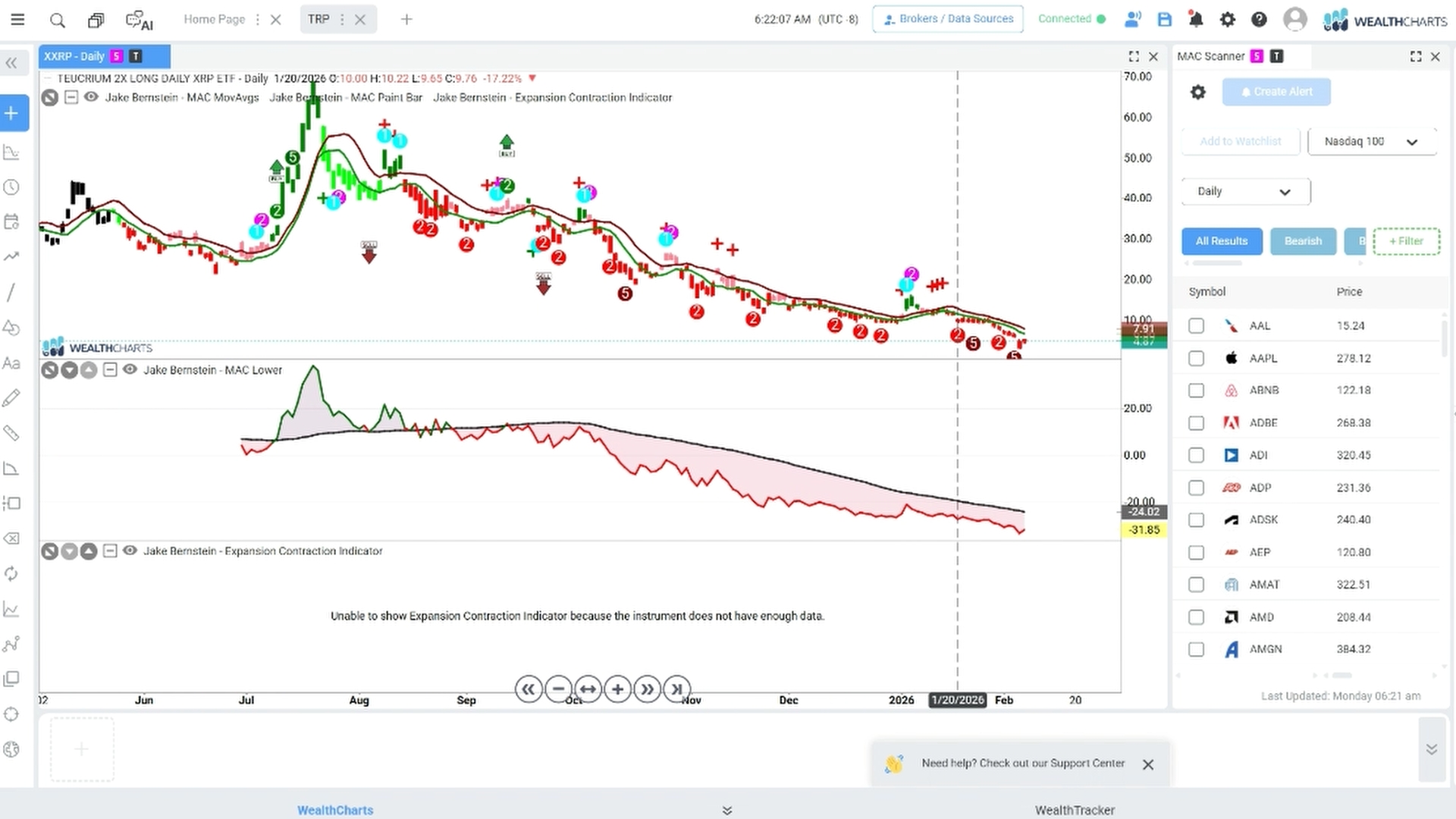1456x819 pixels.
Task: Open the Nasdaq 100 list dropdown
Action: point(1372,142)
